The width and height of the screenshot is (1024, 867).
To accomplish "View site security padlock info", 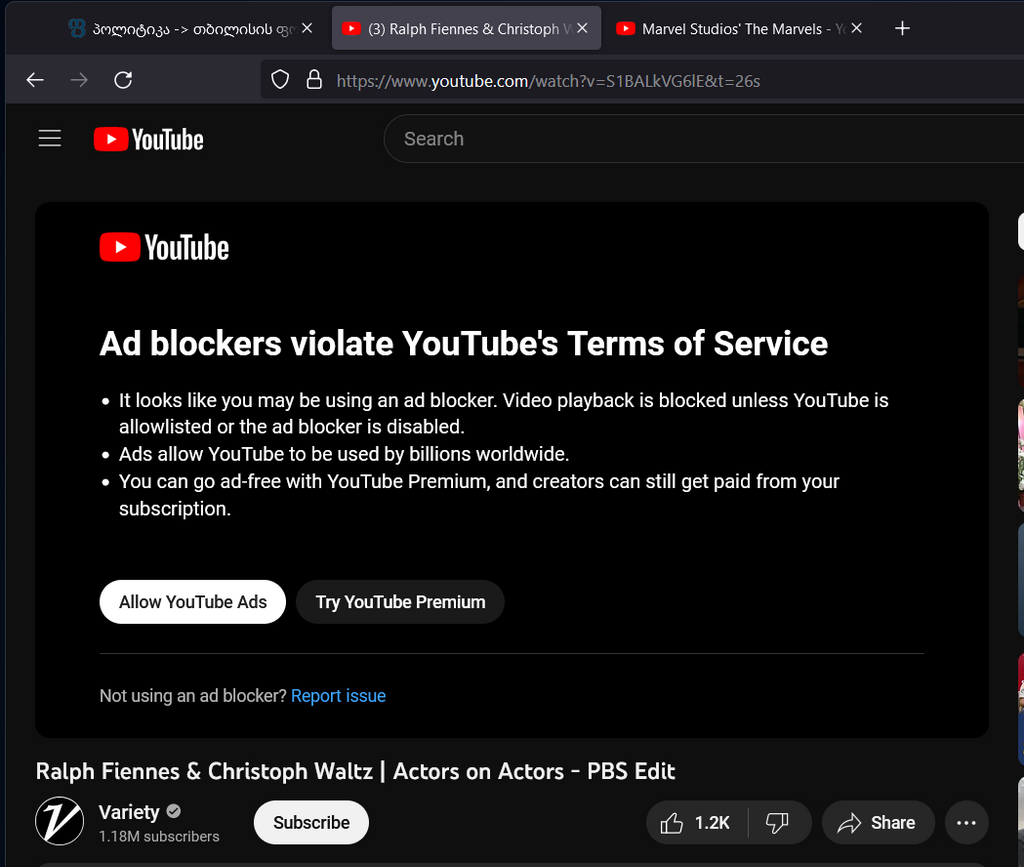I will coord(314,80).
